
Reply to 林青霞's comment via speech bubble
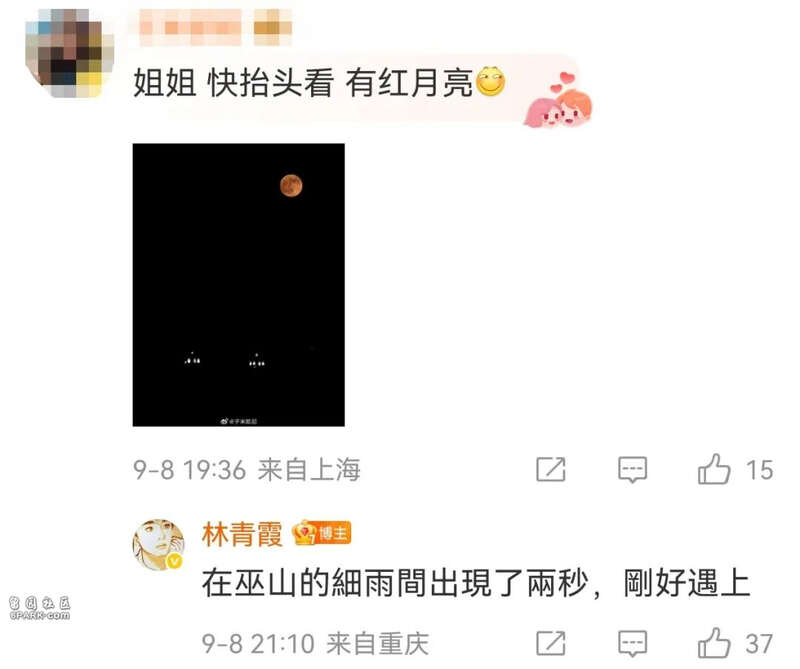point(633,643)
